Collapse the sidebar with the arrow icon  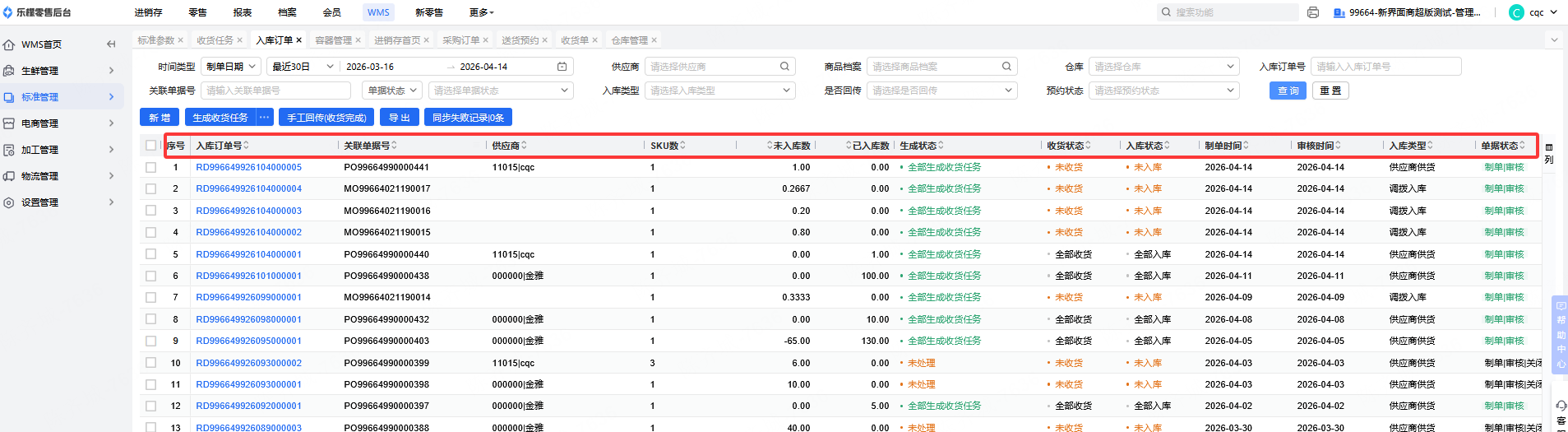(x=111, y=44)
